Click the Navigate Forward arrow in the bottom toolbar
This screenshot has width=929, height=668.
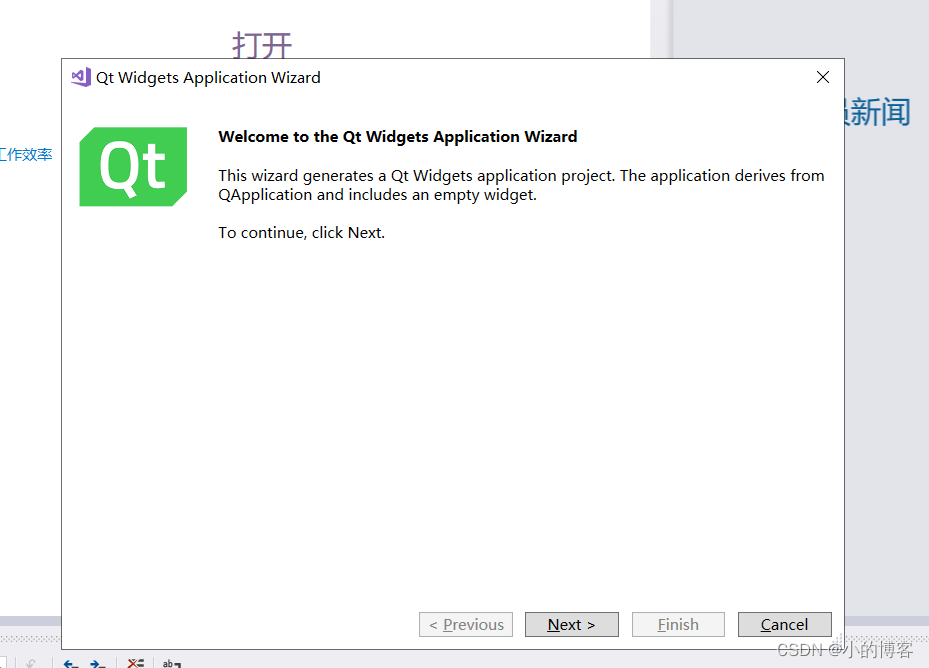[97, 662]
